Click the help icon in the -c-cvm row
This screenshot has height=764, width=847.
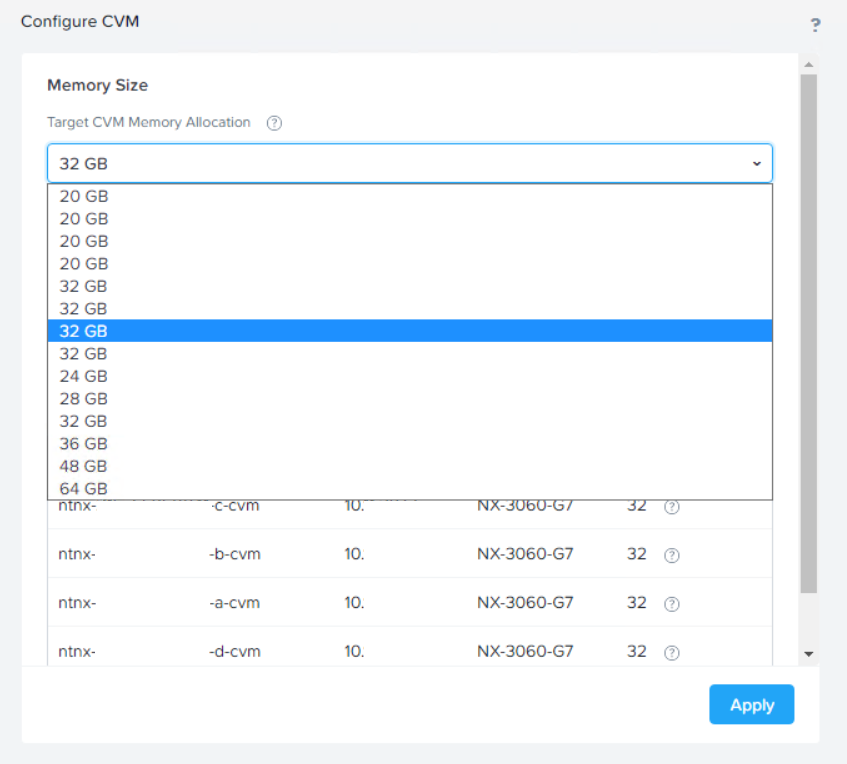pos(672,506)
